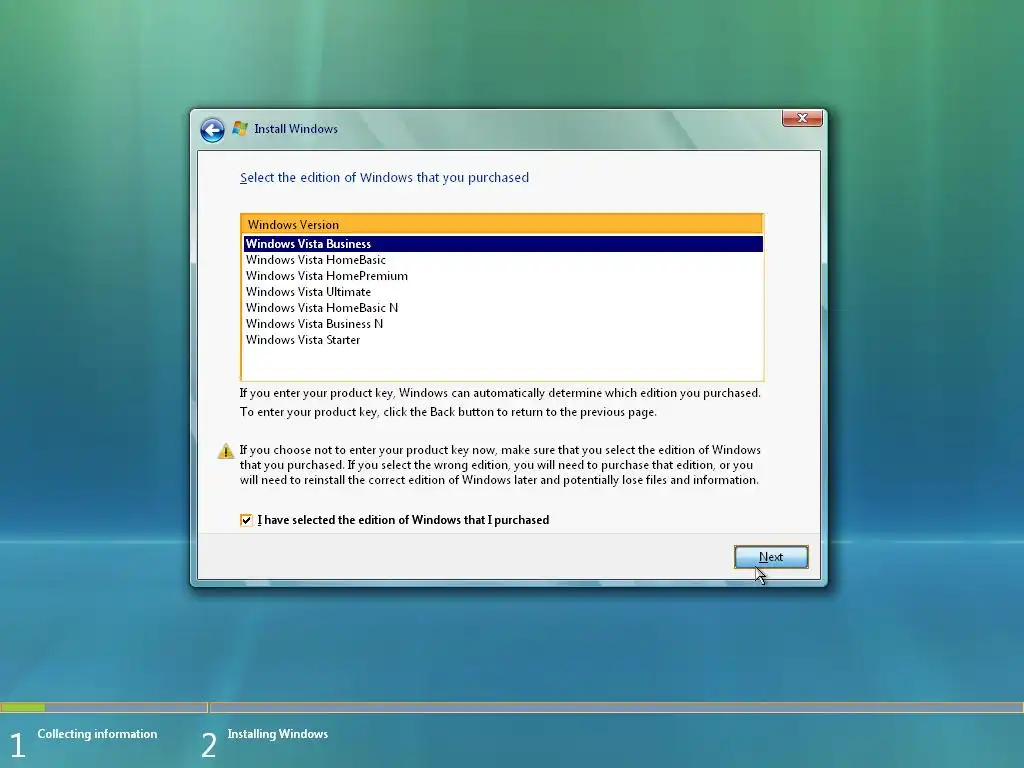Go back using the blue arrow button
The width and height of the screenshot is (1024, 768).
coord(212,130)
